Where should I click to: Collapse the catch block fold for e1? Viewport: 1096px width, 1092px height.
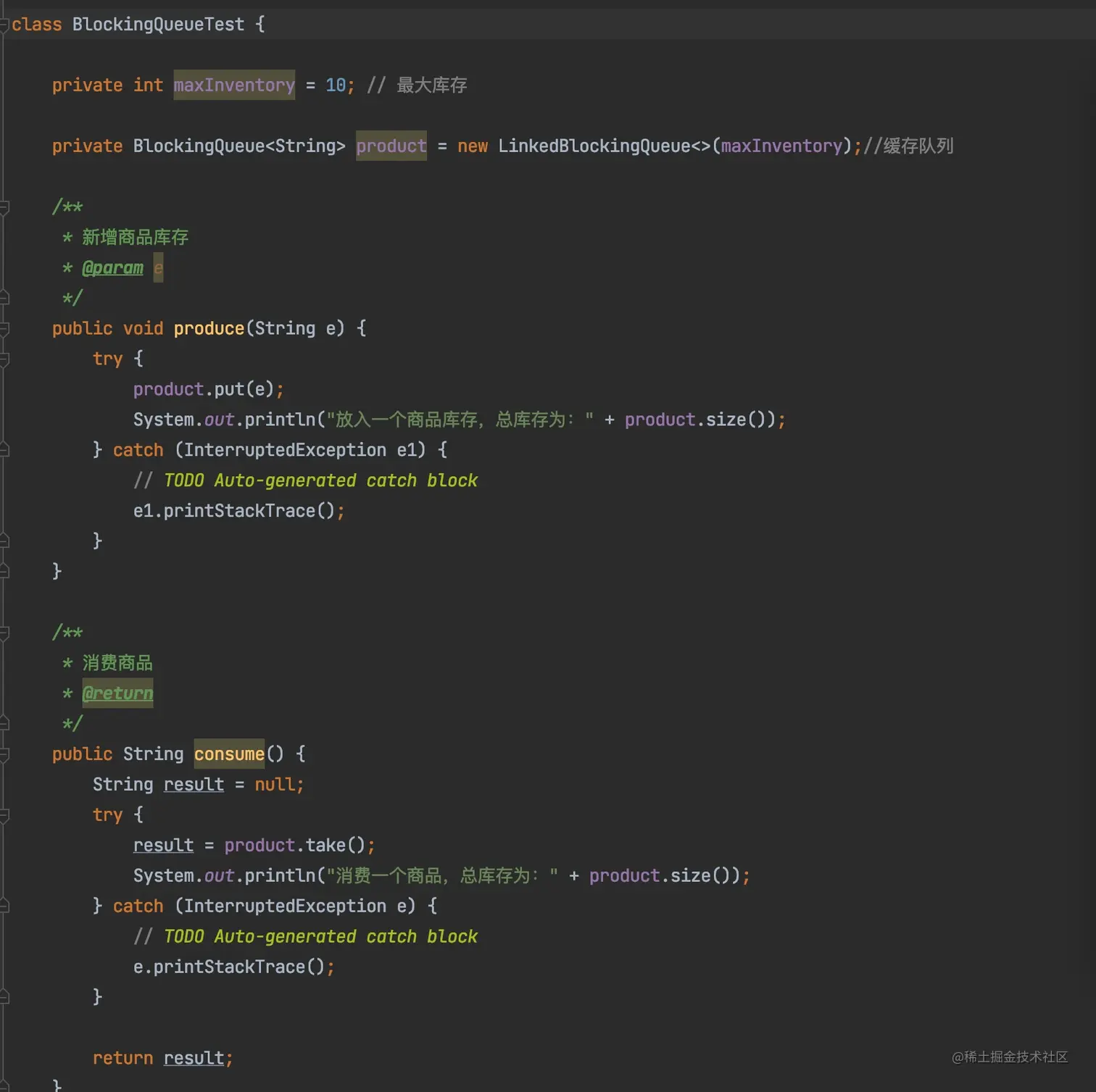(4, 451)
